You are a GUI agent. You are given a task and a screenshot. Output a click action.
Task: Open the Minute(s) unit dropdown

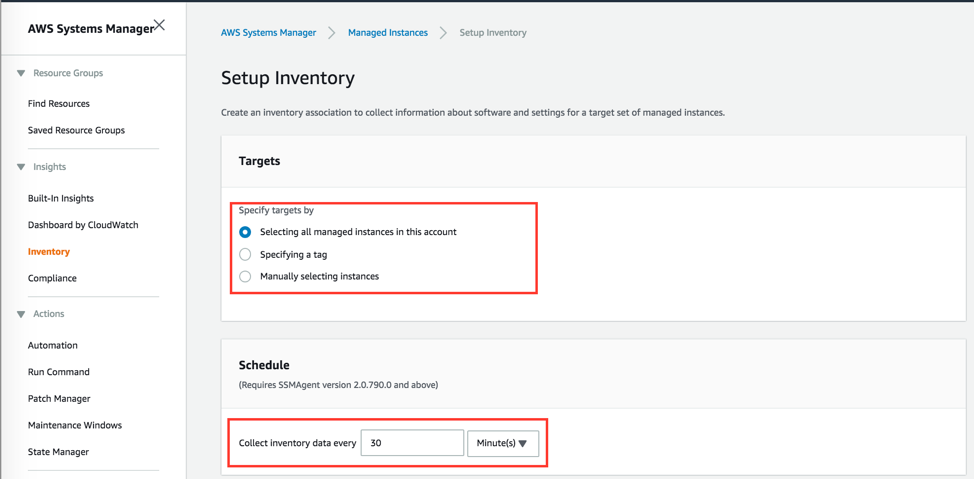503,444
